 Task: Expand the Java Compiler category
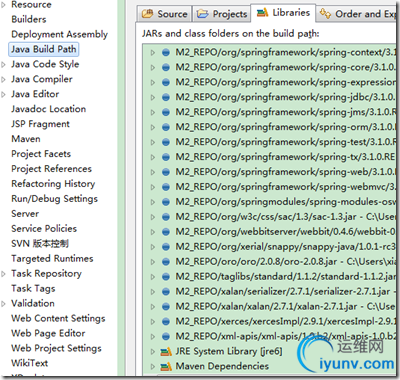(4, 80)
